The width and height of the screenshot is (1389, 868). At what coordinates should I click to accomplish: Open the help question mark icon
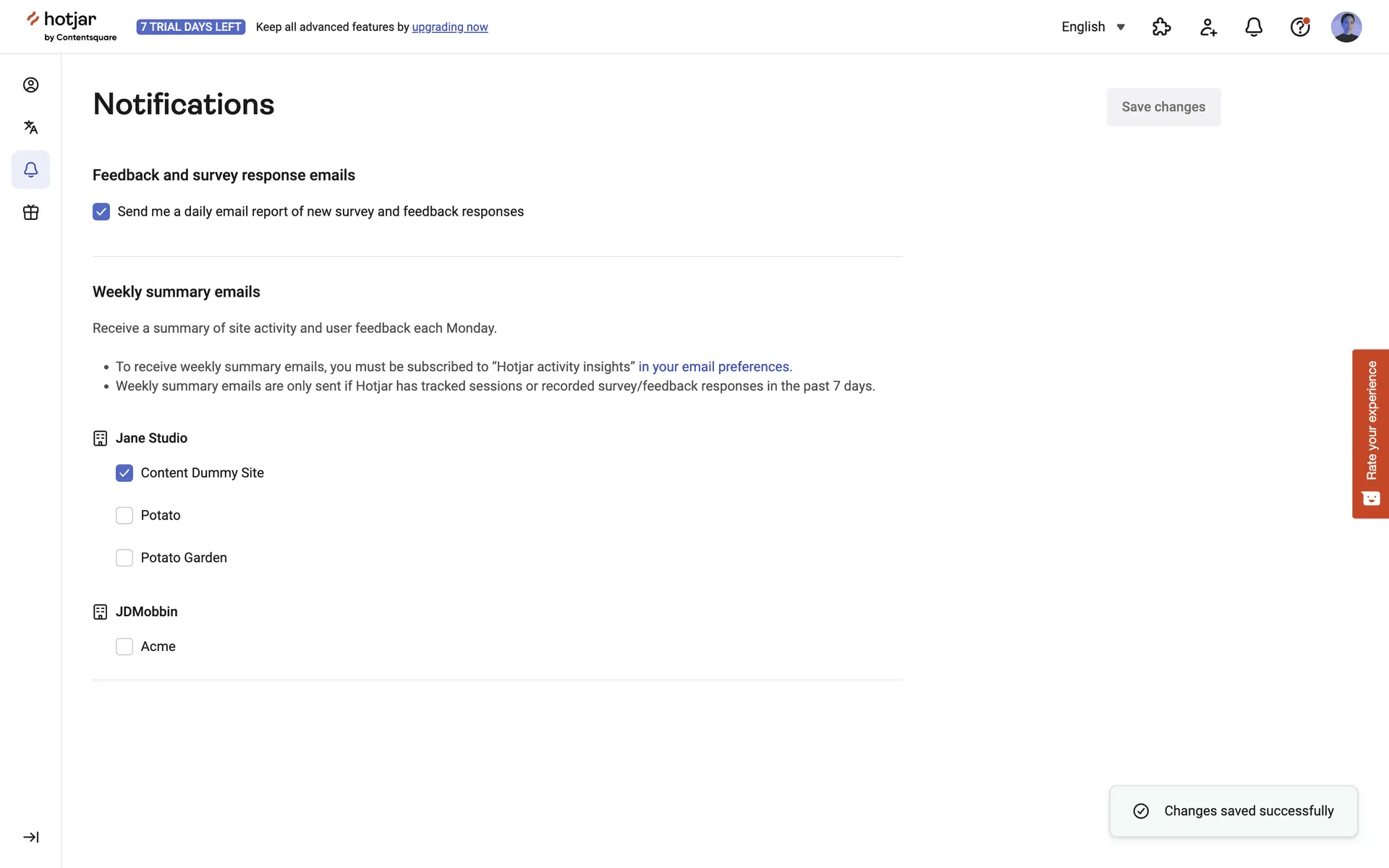(1300, 27)
